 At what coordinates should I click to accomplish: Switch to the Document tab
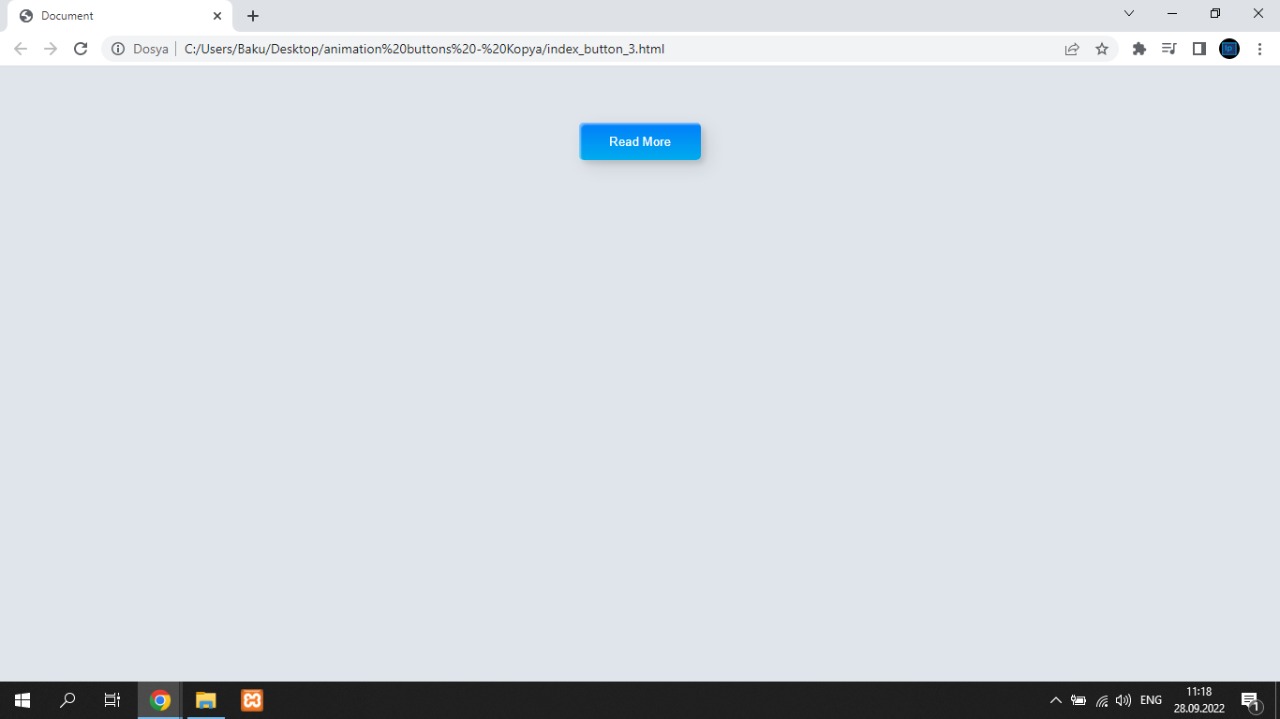pos(110,15)
